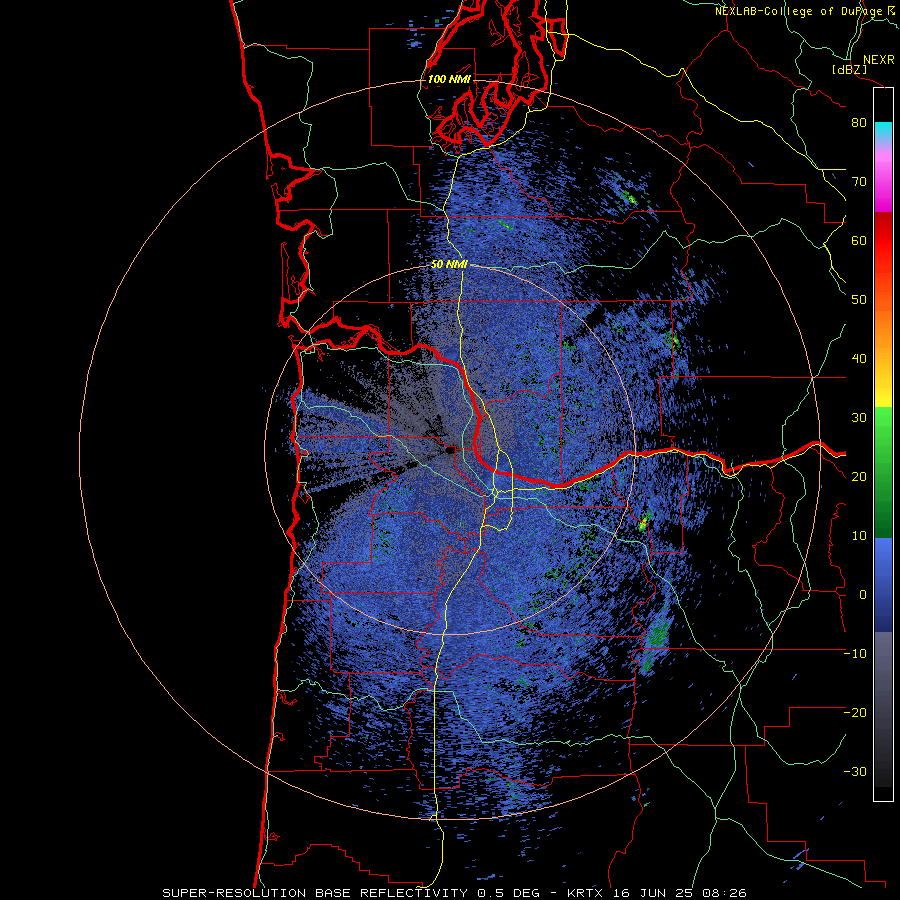Click the -10 value on the dBZ scale
This screenshot has width=900, height=900.
(x=855, y=654)
